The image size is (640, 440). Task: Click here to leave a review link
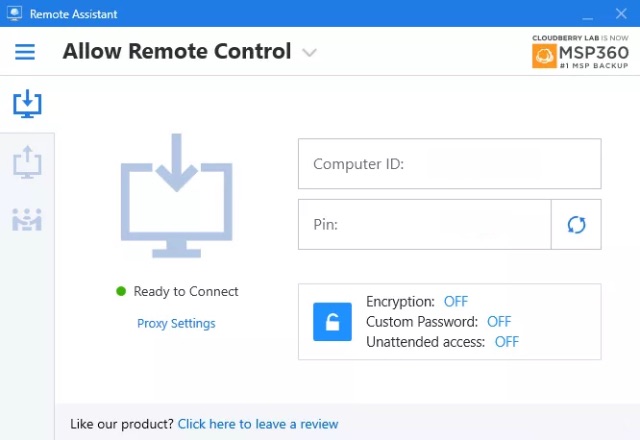point(258,424)
